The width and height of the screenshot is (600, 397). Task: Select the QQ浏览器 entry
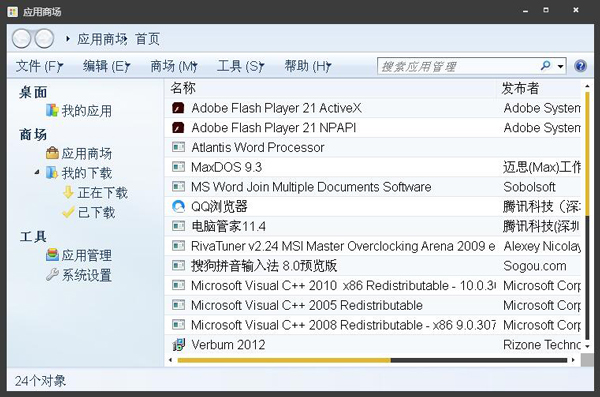(373, 207)
